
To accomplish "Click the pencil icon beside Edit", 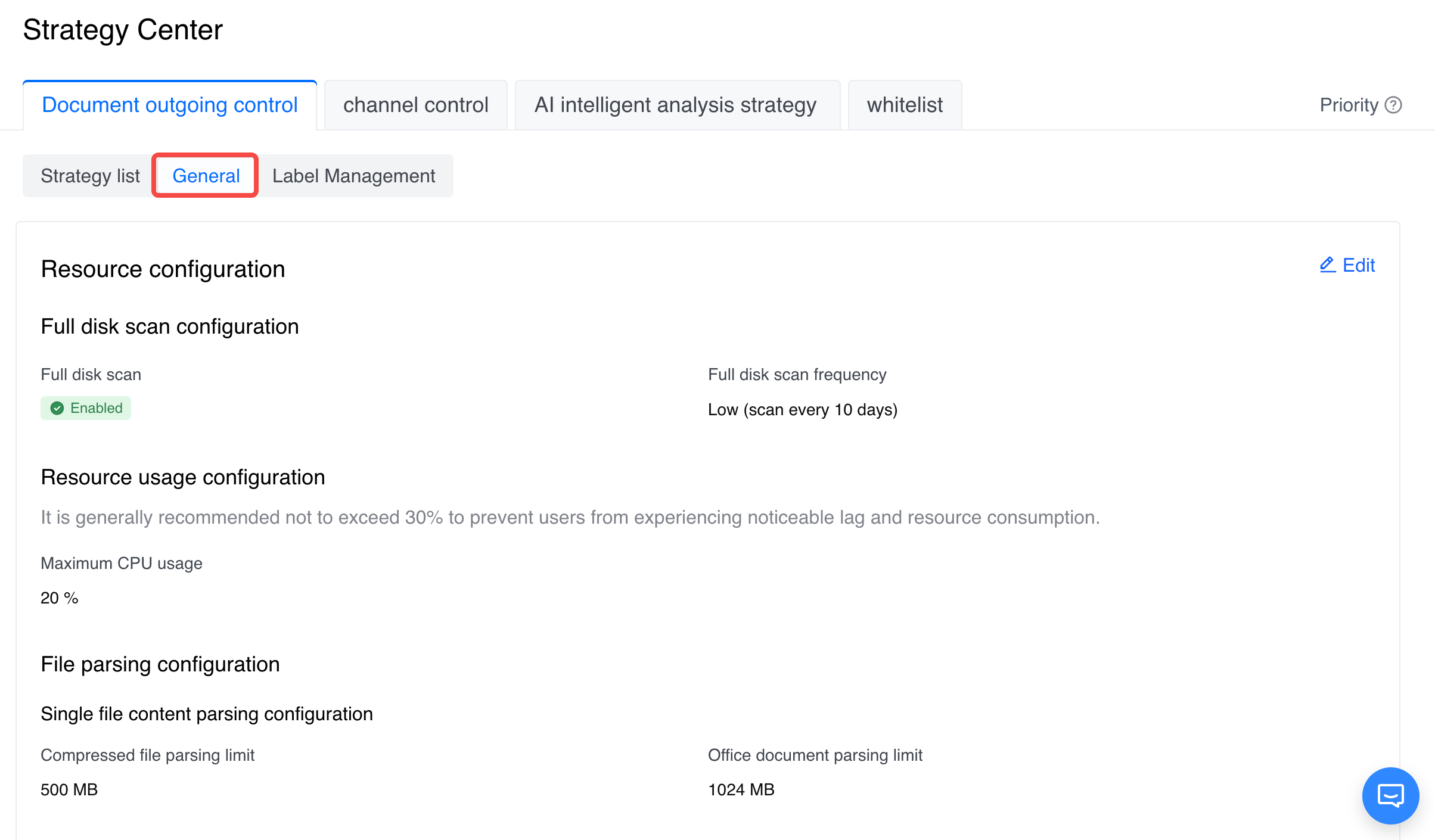I will [1327, 265].
